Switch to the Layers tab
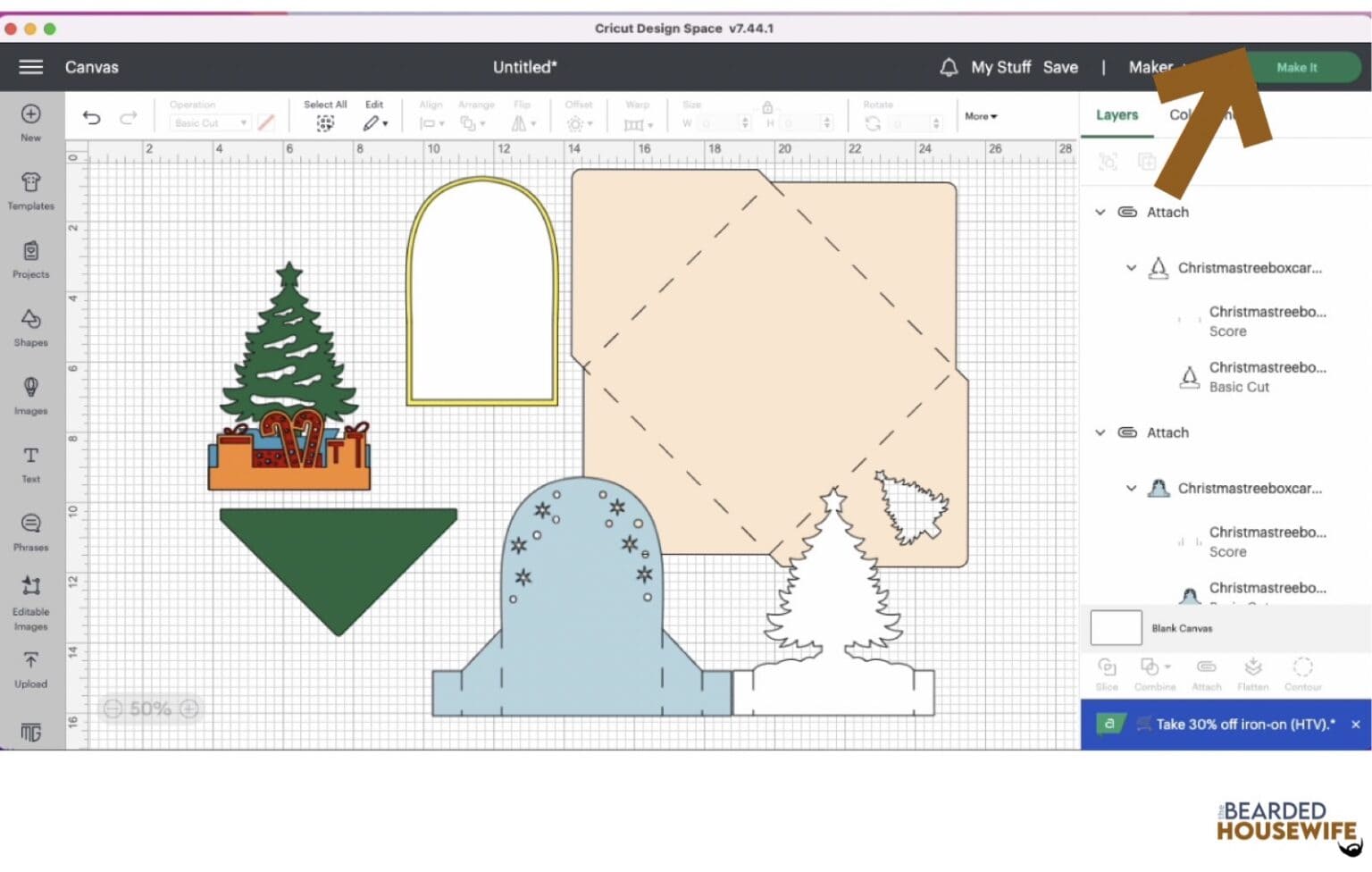The width and height of the screenshot is (1372, 872). click(1116, 115)
